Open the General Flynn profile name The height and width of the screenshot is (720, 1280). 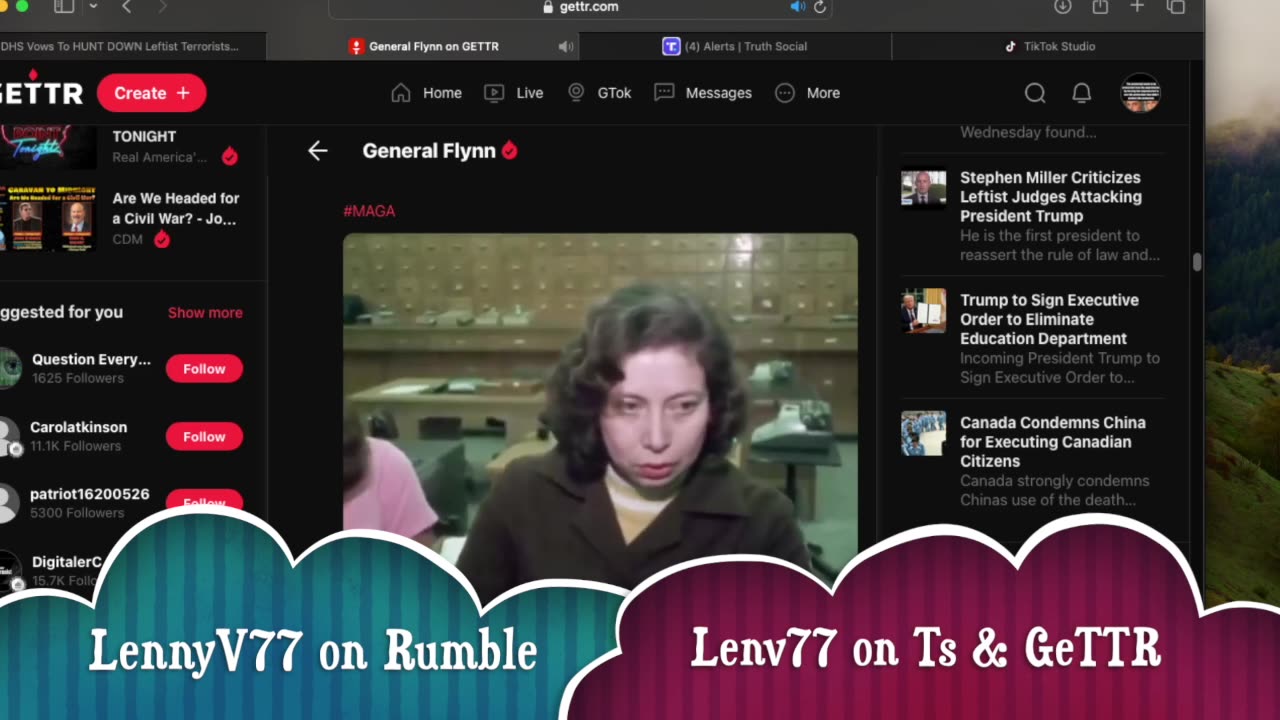click(x=429, y=151)
